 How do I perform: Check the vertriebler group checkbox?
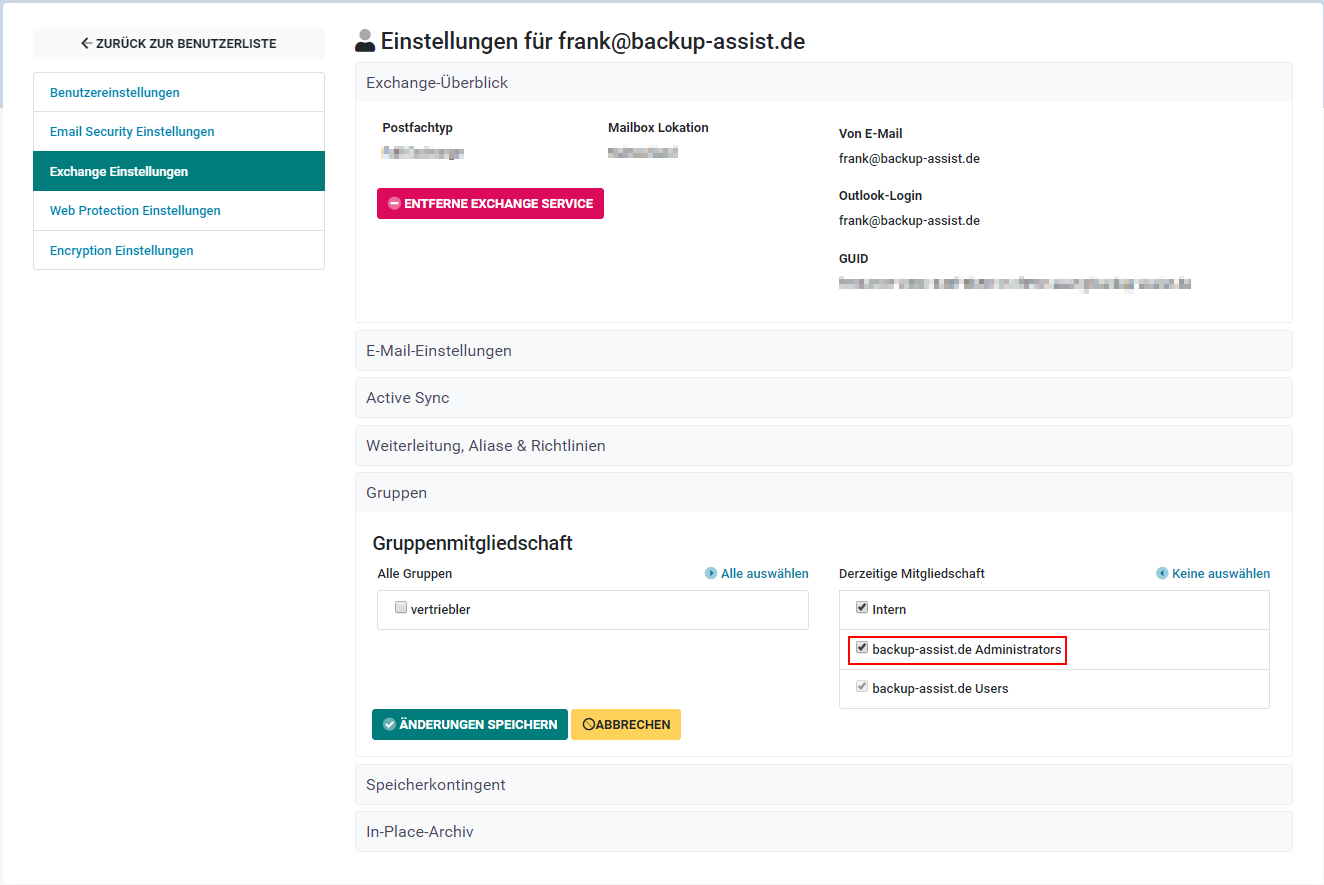[401, 608]
